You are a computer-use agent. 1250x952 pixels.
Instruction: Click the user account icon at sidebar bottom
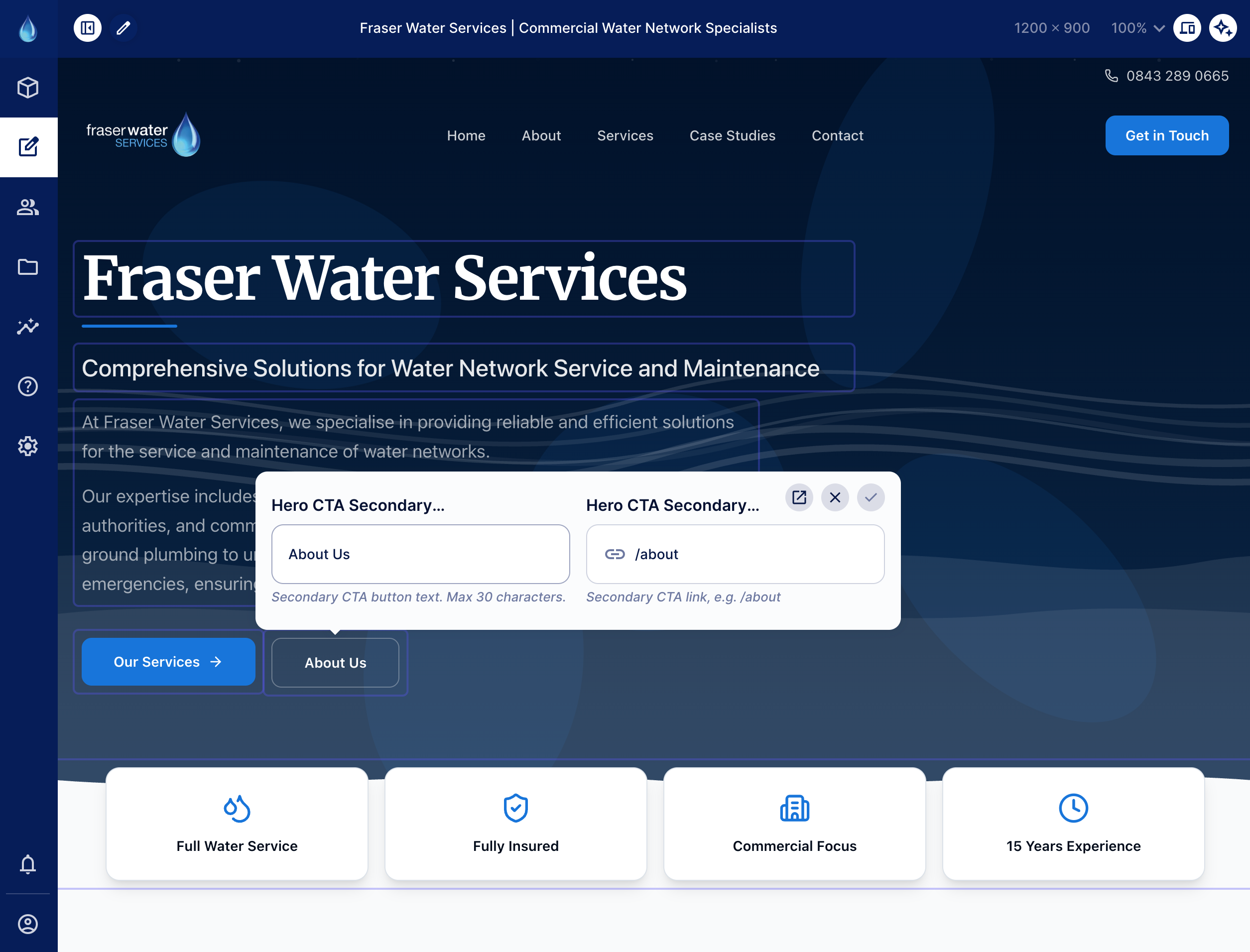pos(29,923)
